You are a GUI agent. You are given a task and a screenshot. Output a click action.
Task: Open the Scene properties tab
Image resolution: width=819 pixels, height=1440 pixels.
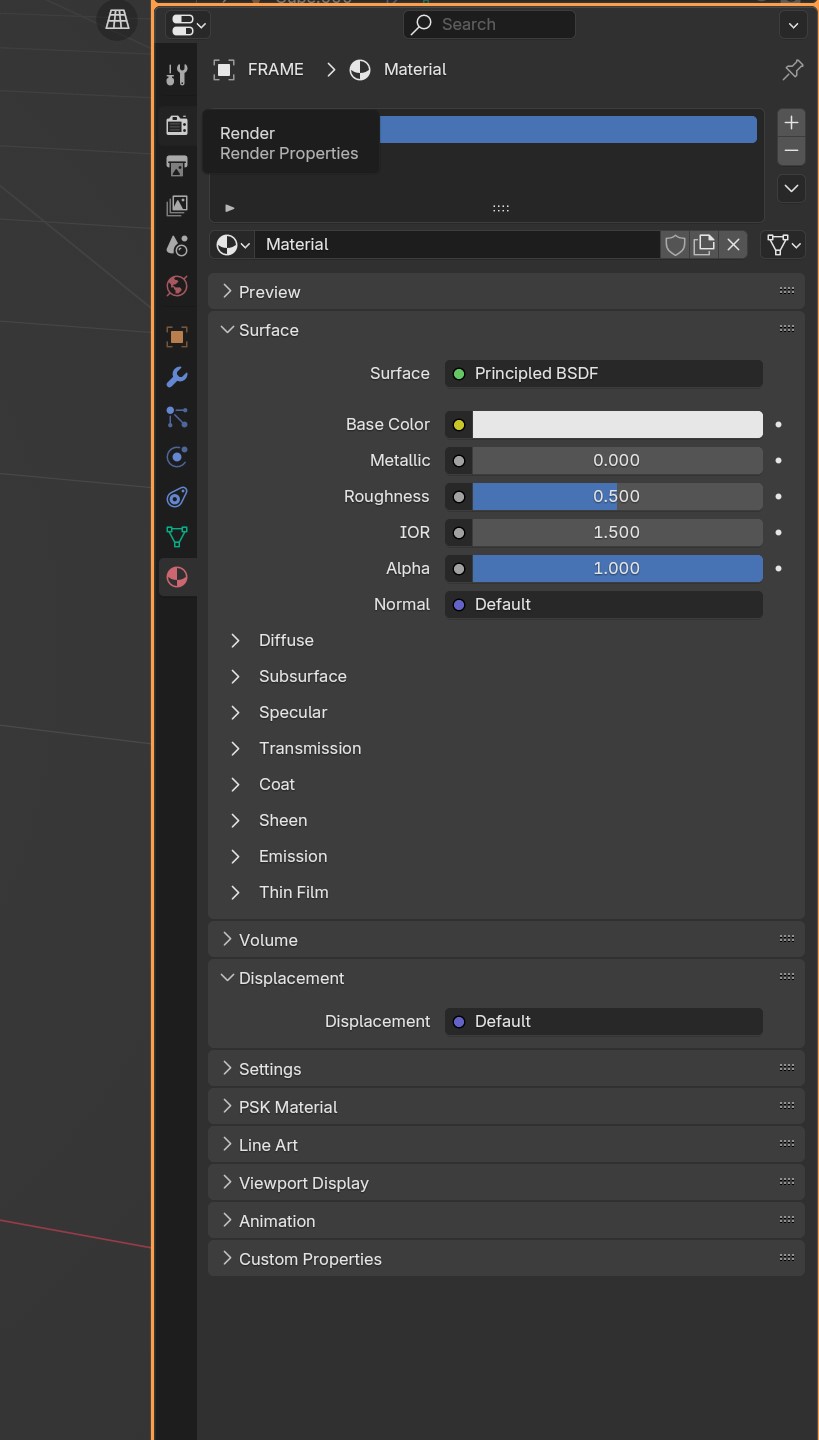[x=177, y=245]
